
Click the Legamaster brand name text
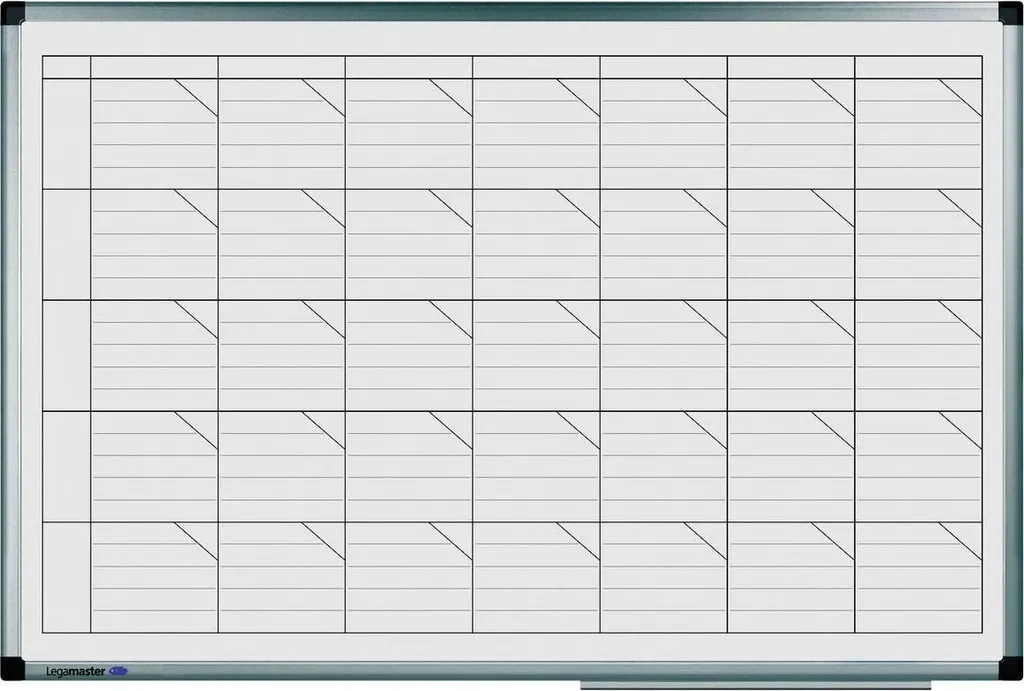tap(76, 671)
